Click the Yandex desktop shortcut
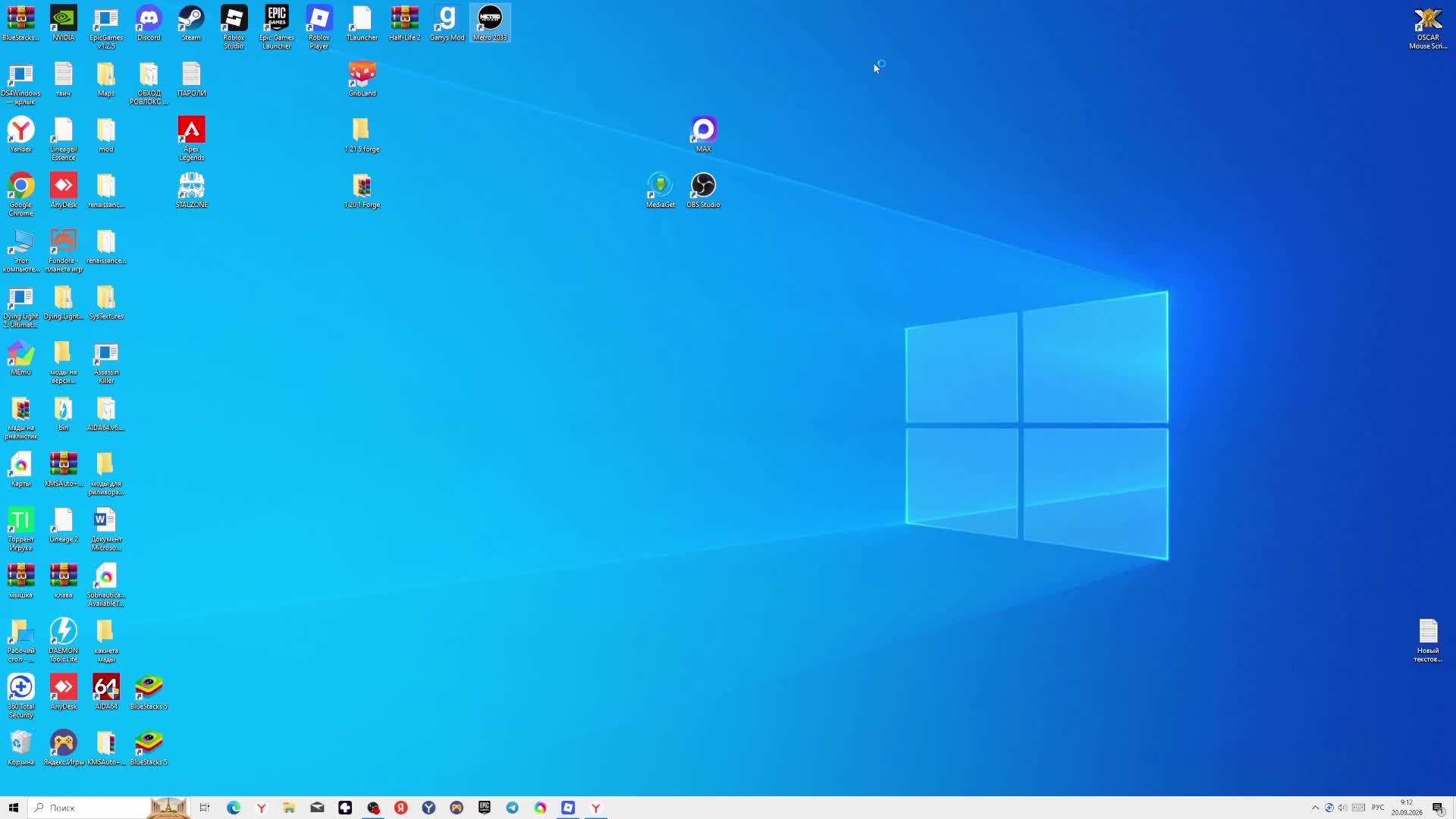The image size is (1456, 819). click(x=21, y=134)
